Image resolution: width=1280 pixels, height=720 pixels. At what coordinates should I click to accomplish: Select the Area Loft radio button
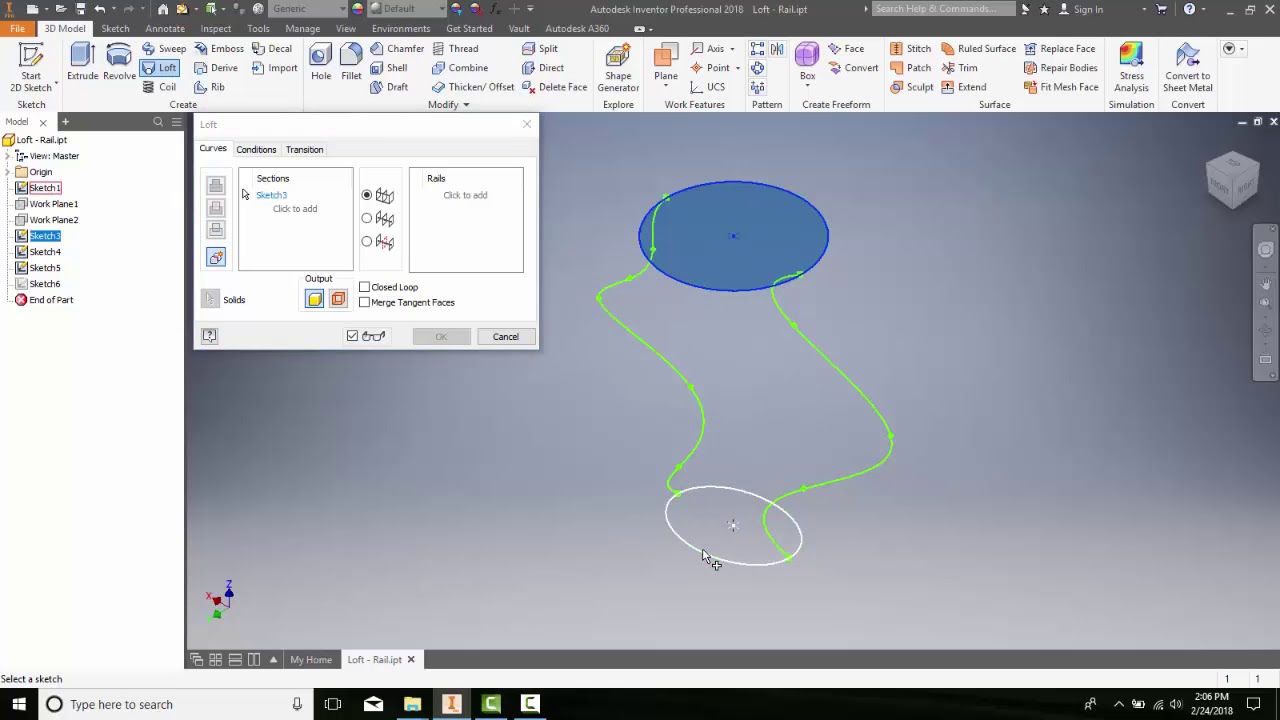[x=367, y=241]
